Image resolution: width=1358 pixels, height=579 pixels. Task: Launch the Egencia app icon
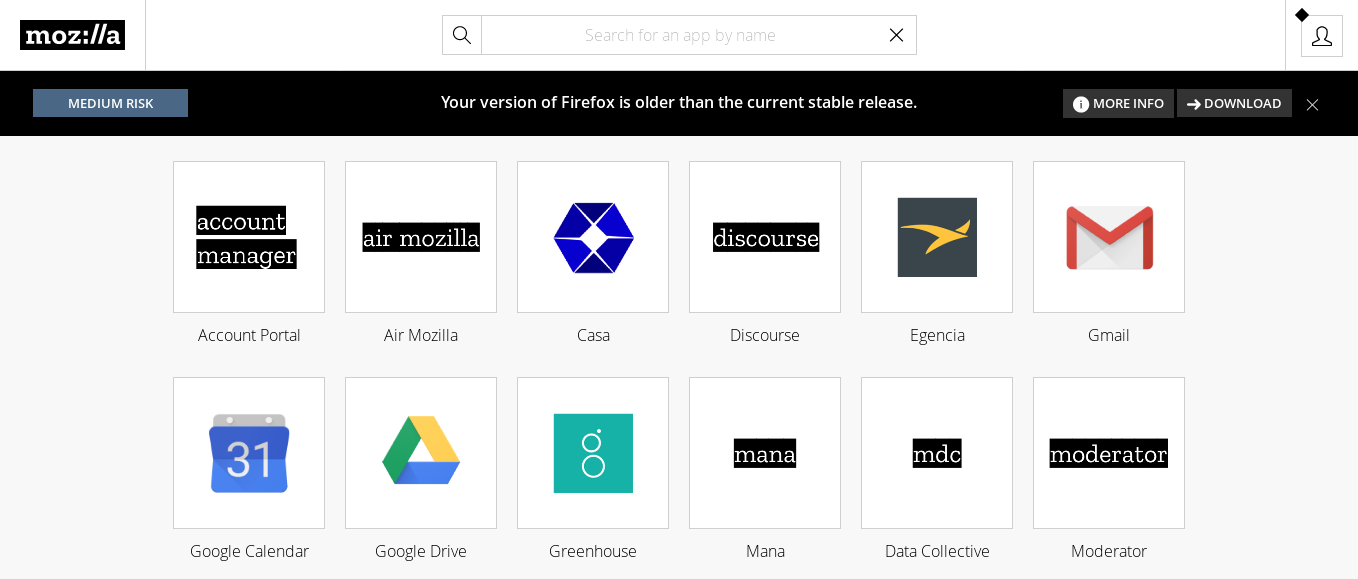tap(937, 237)
